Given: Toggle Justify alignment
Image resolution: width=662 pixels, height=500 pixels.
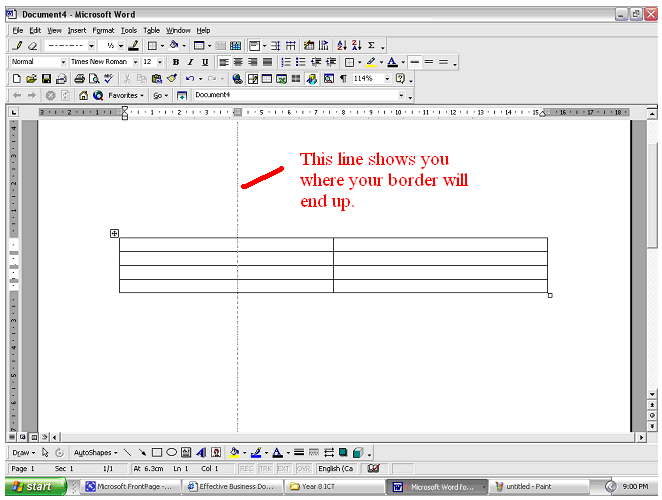Looking at the screenshot, I should 267,62.
